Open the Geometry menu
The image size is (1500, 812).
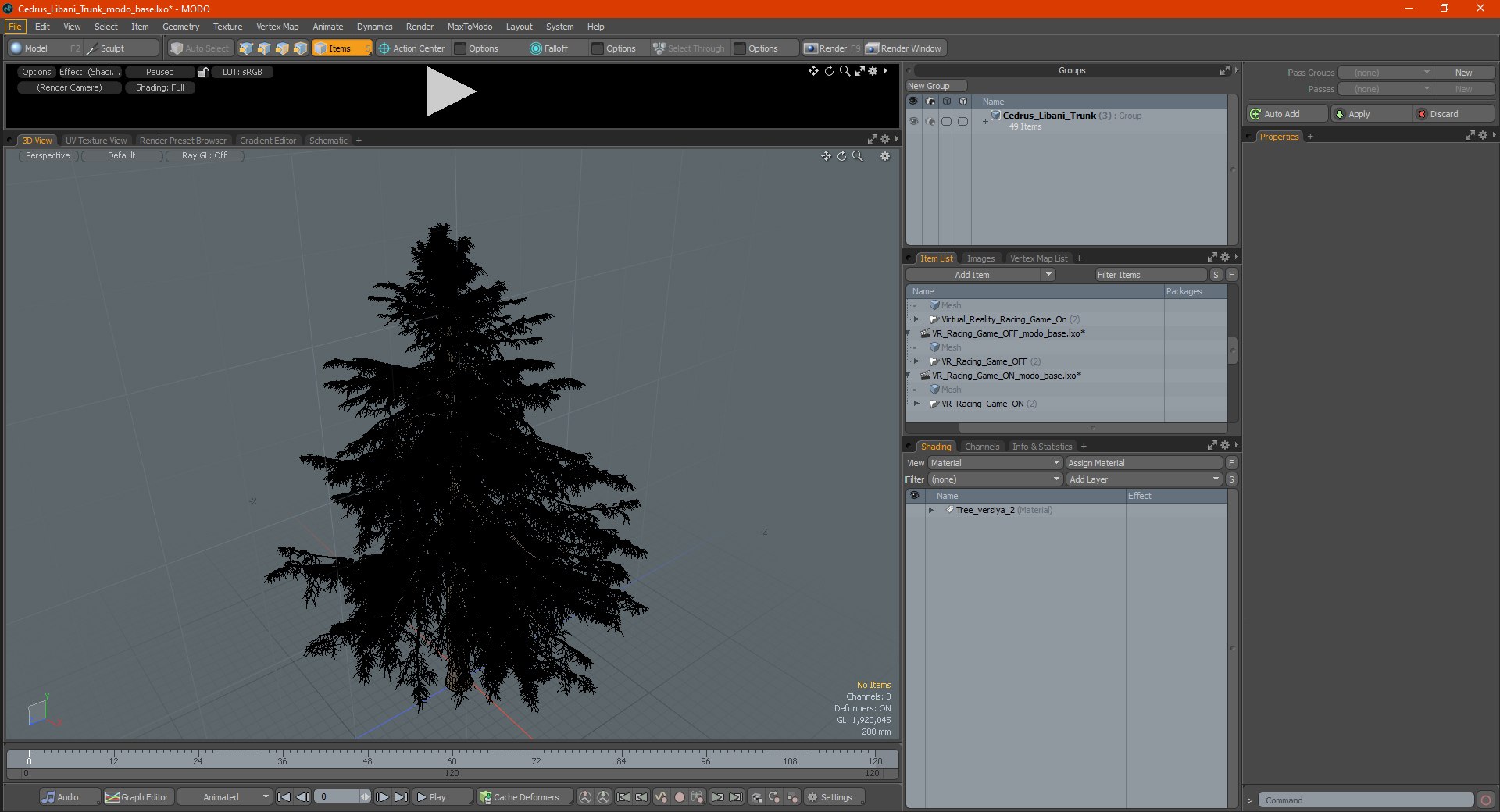coord(180,27)
